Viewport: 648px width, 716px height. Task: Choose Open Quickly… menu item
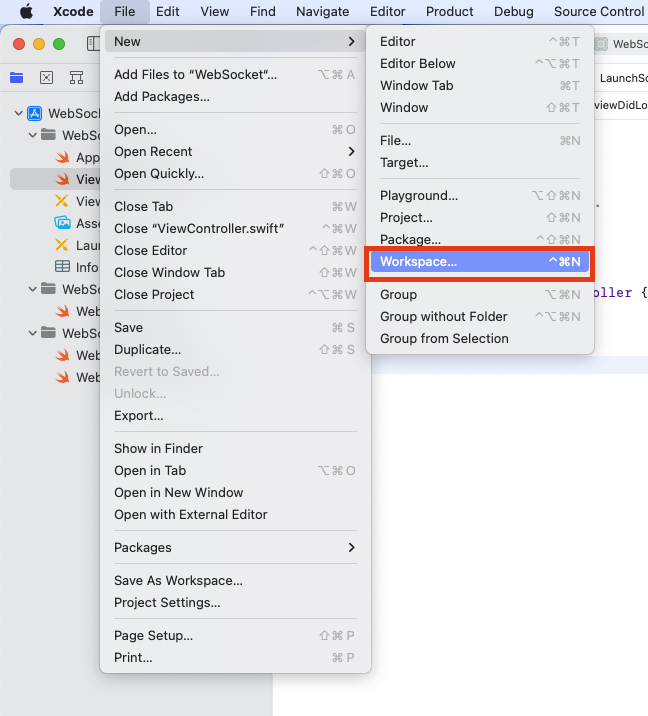[x=234, y=174]
